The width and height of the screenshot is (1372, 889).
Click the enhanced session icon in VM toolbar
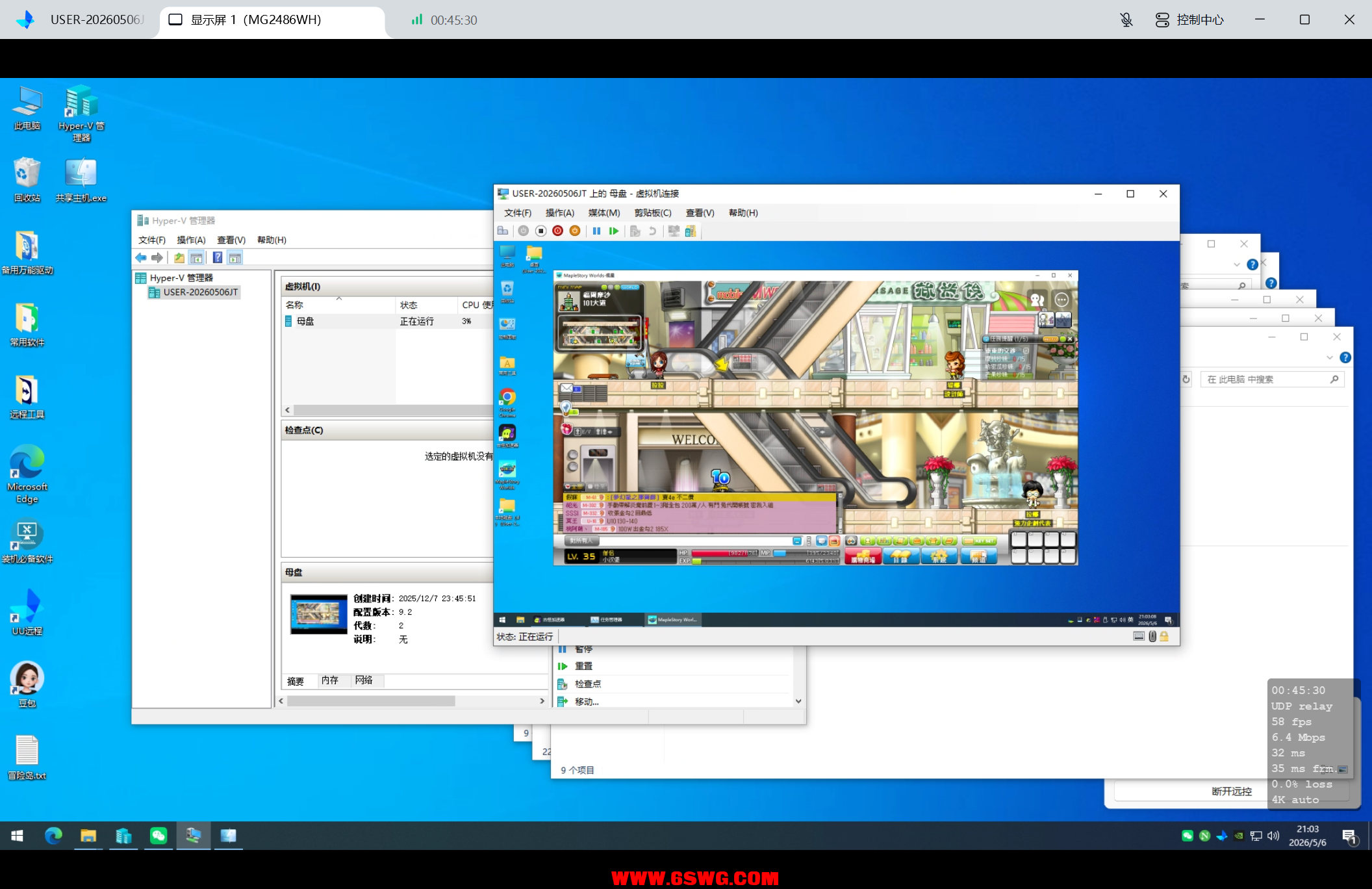coord(691,231)
